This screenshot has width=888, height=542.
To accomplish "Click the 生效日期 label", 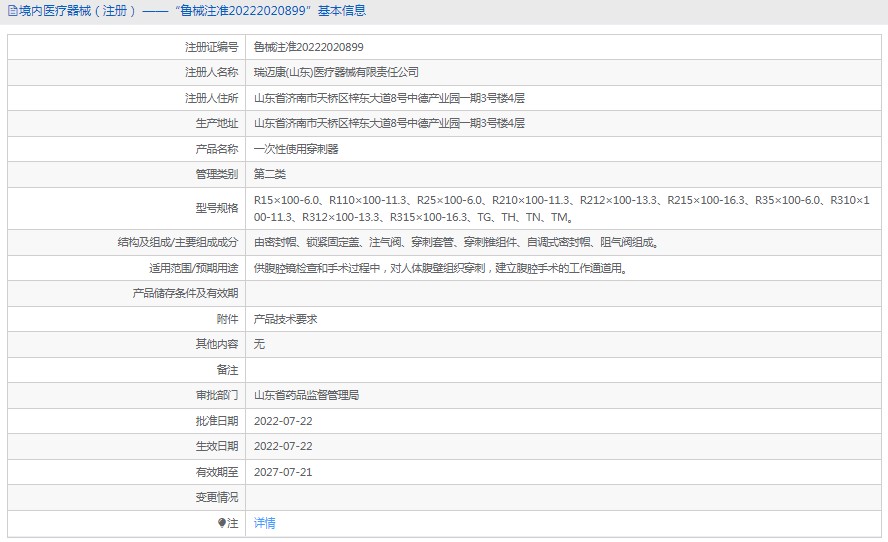I will (x=217, y=446).
